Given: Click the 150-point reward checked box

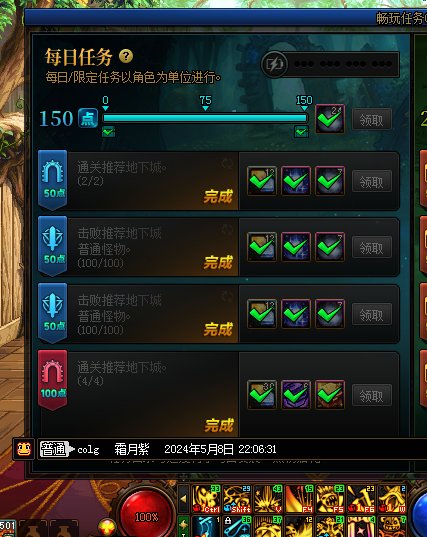Looking at the screenshot, I should pyautogui.click(x=330, y=119).
